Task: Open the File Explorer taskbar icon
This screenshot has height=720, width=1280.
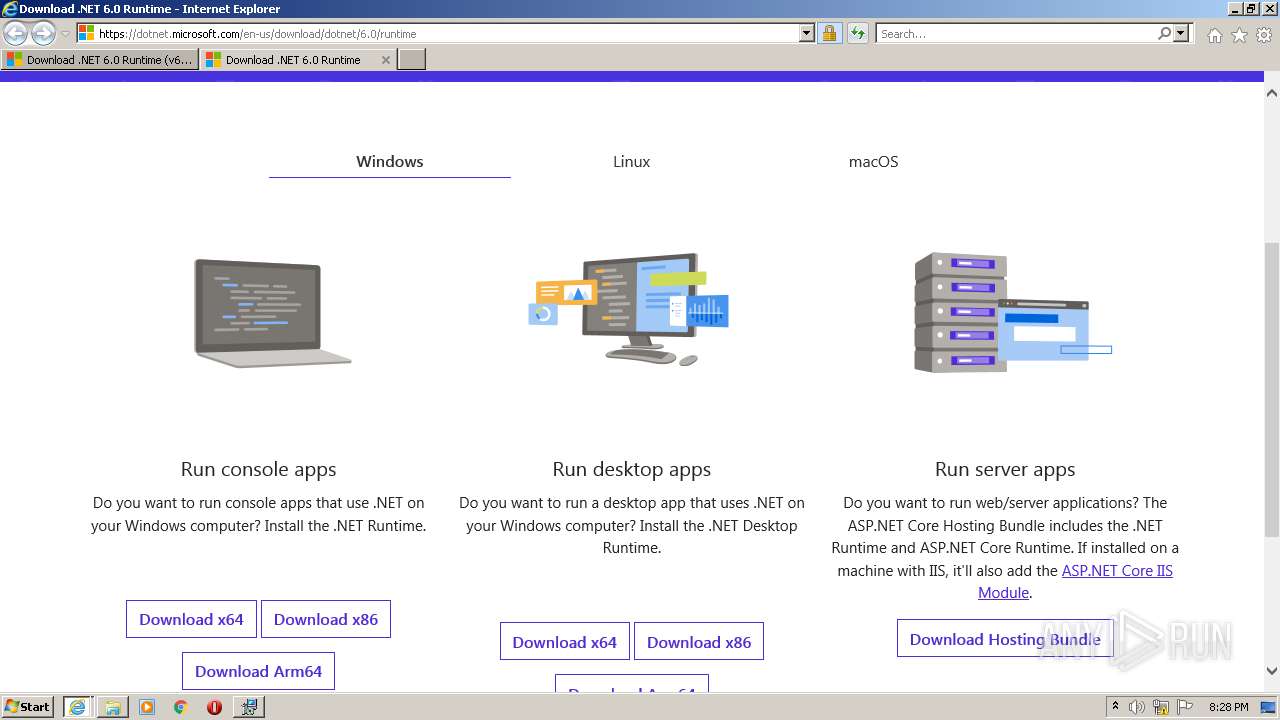Action: pos(113,707)
